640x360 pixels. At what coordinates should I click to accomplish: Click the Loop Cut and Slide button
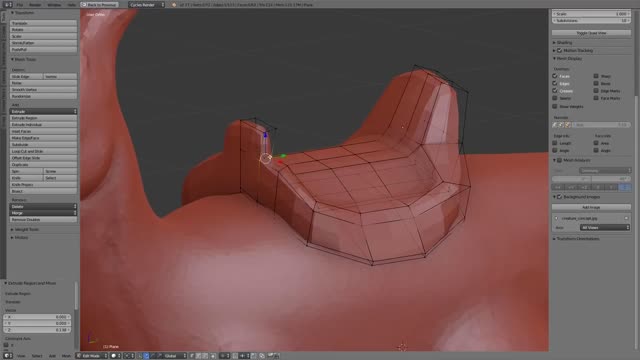pos(43,151)
